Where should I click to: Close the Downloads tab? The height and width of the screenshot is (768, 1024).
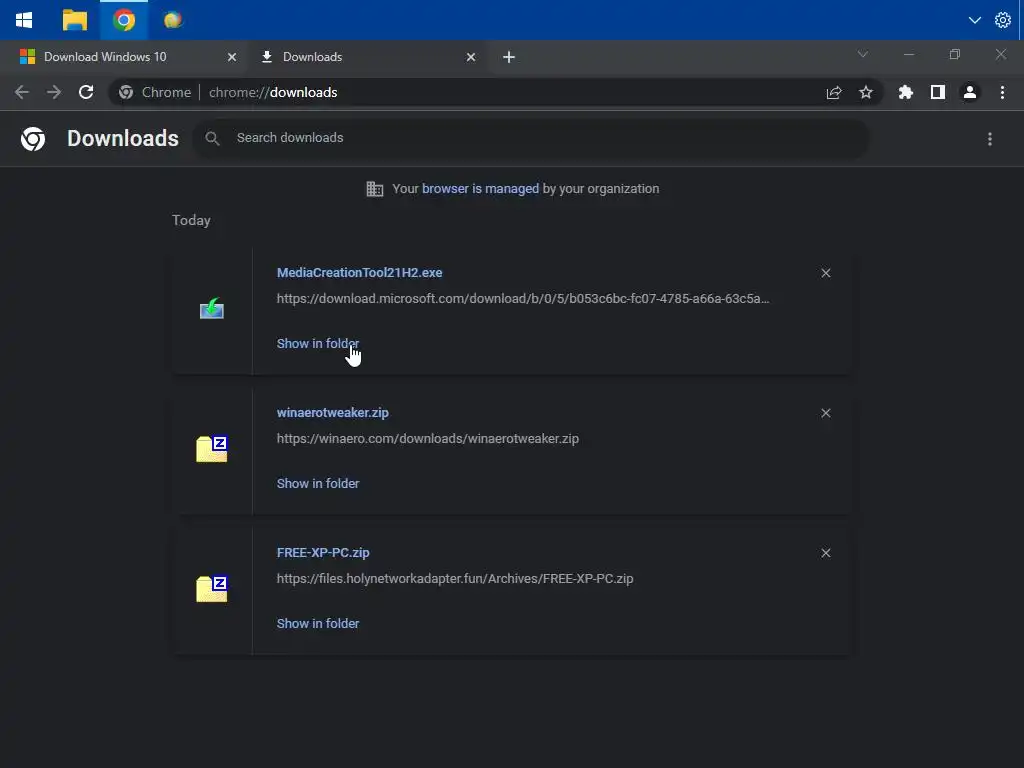coord(471,57)
